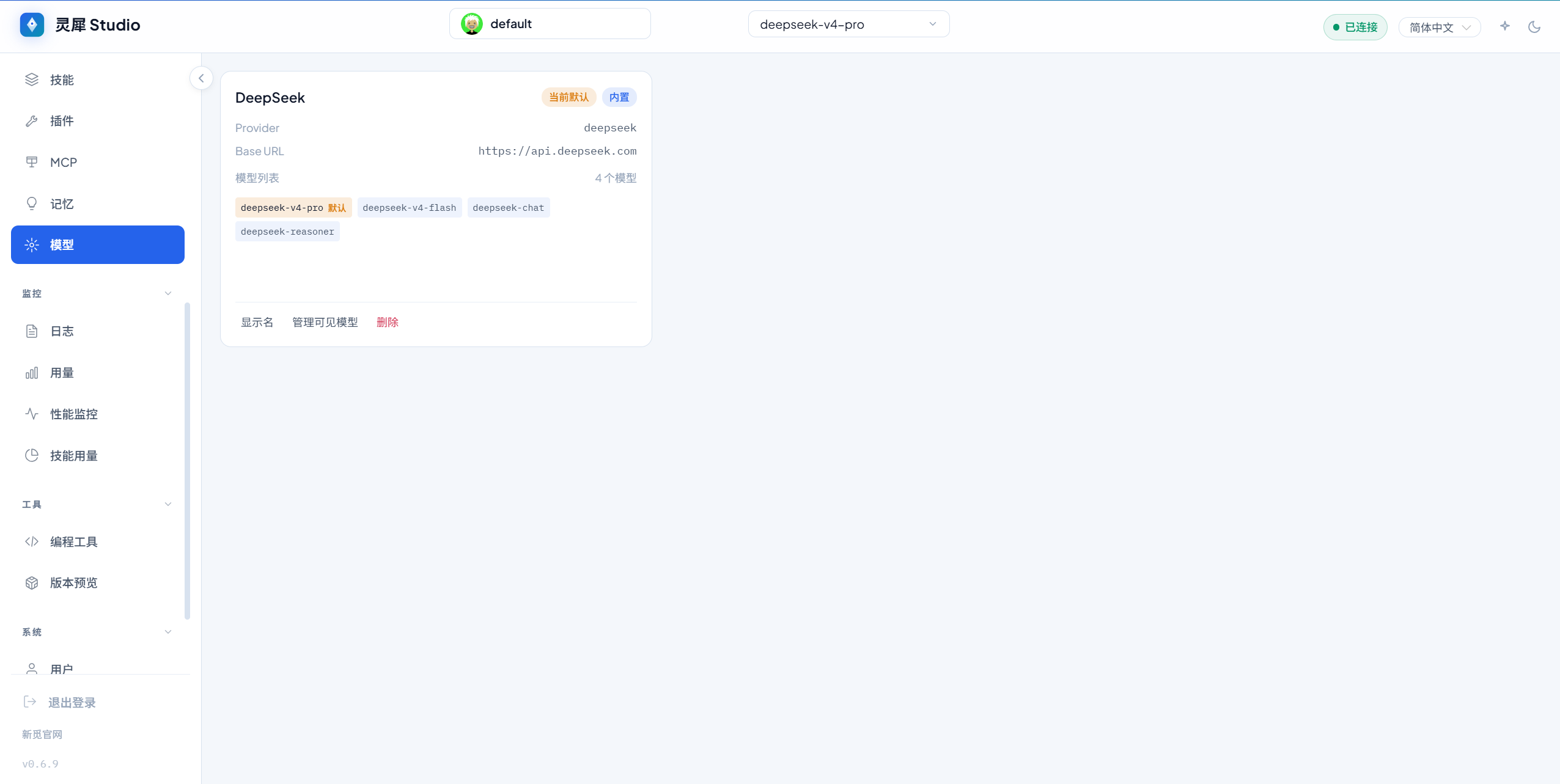
Task: Collapse the sidebar with the arrow button
Action: (x=201, y=78)
